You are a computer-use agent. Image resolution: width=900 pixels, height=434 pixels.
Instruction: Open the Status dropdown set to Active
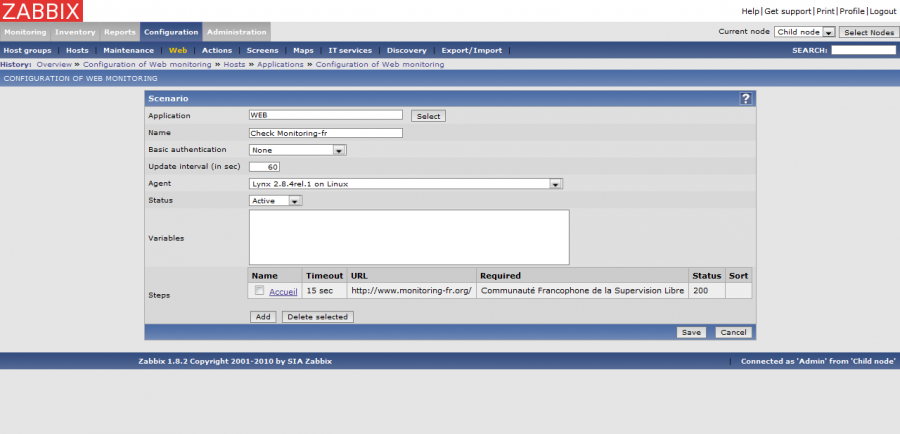[x=276, y=201]
